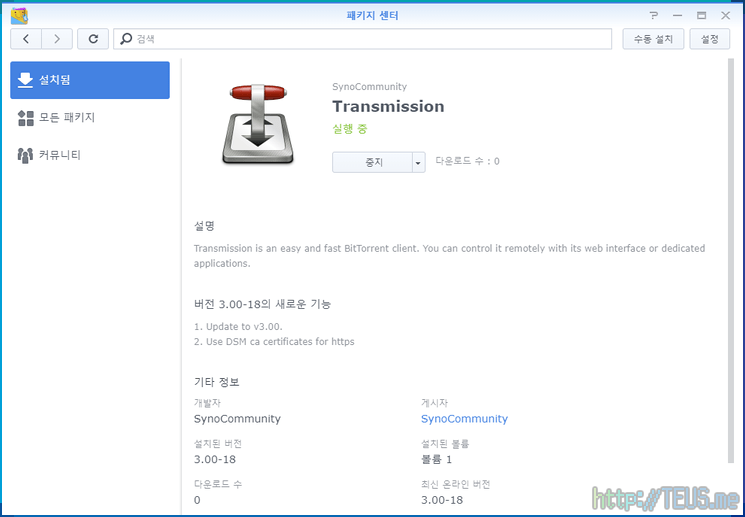745x517 pixels.
Task: Expand the dropdown arrow next to 중지
Action: pos(418,163)
